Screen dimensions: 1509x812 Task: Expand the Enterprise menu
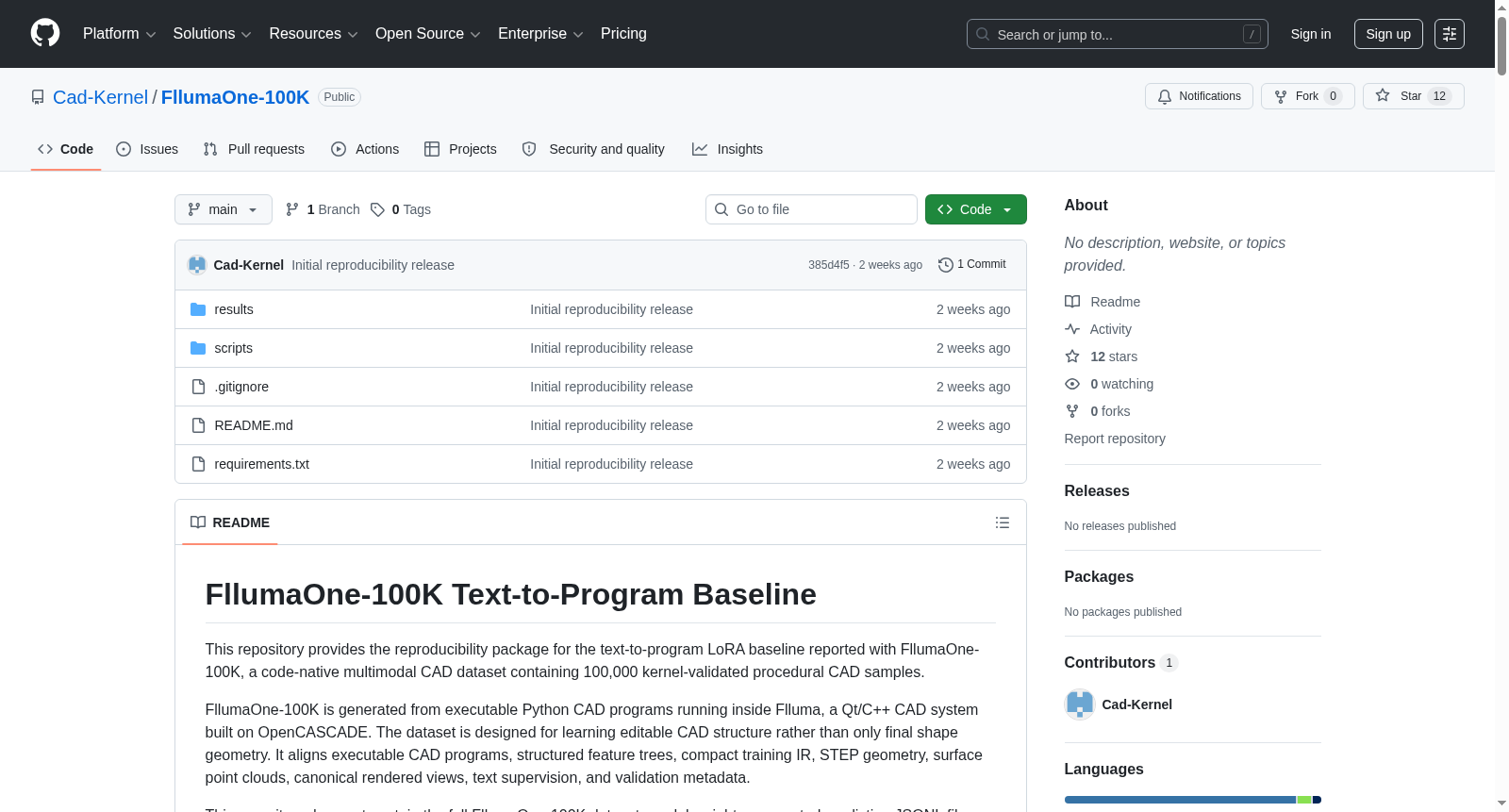click(x=540, y=34)
